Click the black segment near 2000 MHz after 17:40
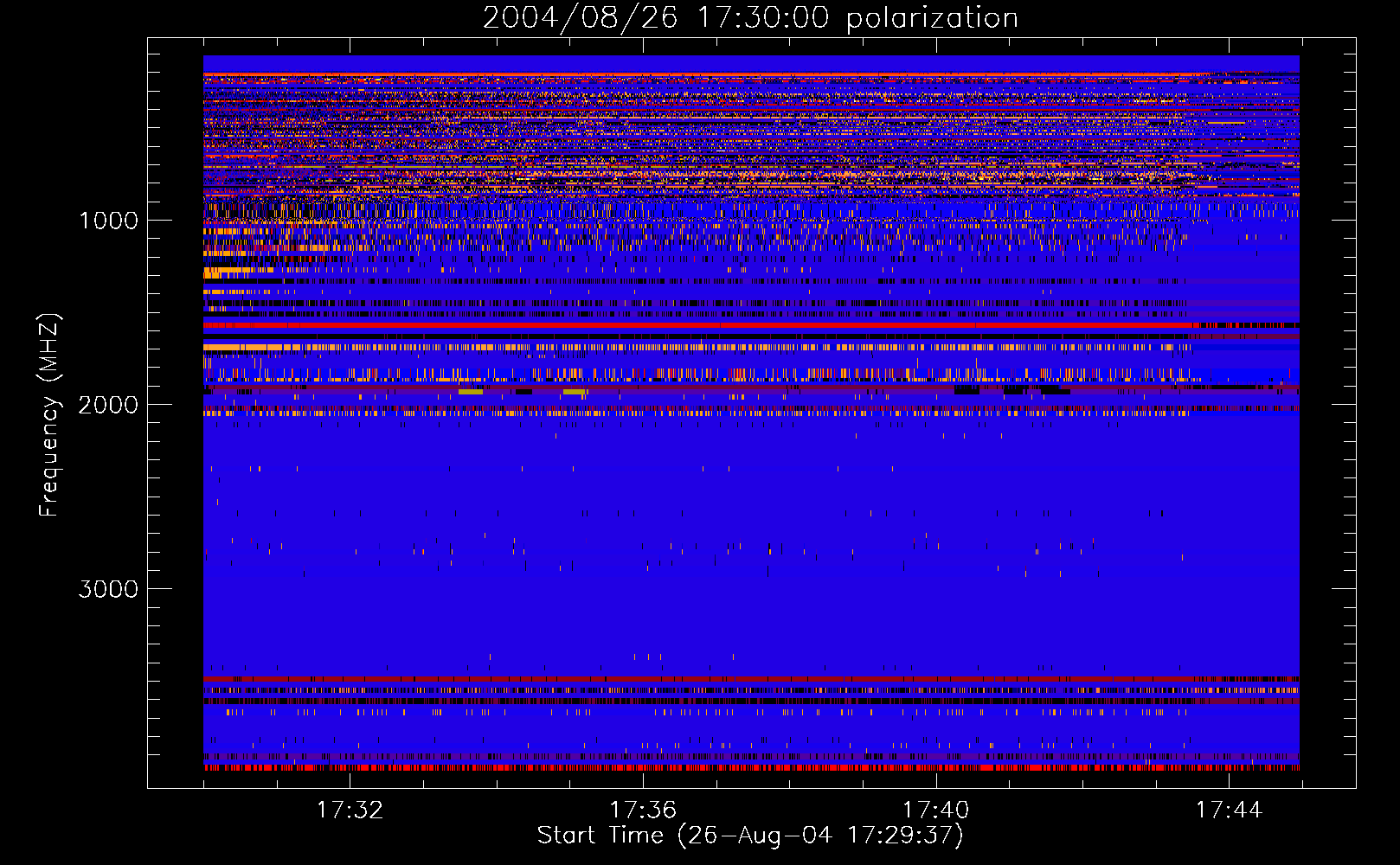Viewport: 1400px width, 865px height. point(967,391)
